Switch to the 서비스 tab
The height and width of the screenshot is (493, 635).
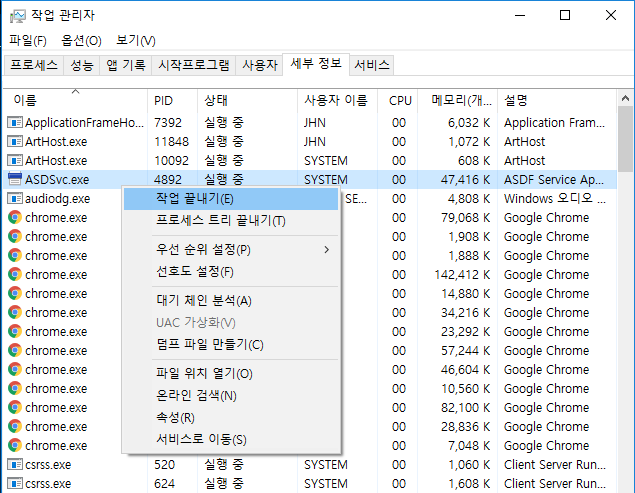[372, 65]
